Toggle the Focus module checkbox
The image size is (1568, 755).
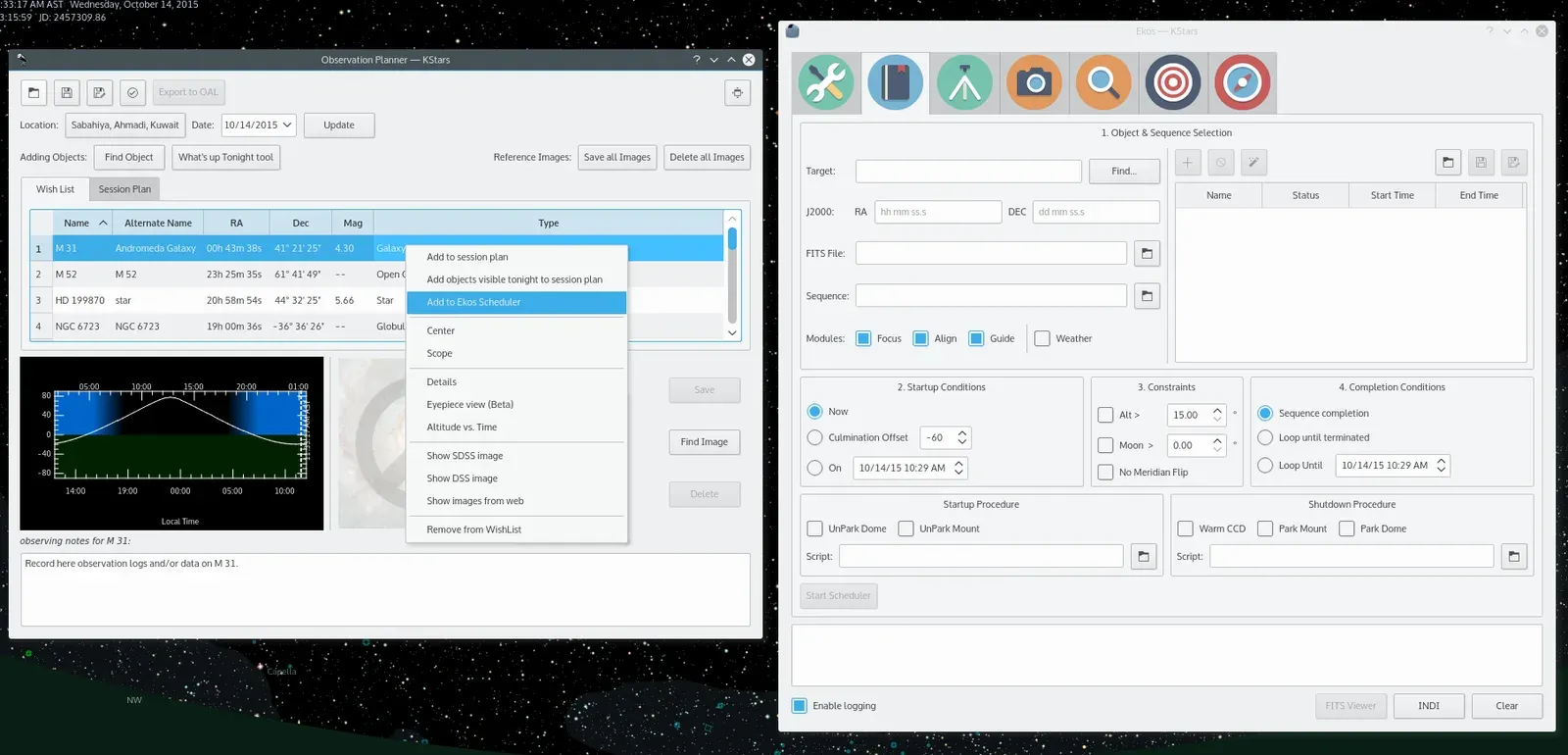click(863, 338)
